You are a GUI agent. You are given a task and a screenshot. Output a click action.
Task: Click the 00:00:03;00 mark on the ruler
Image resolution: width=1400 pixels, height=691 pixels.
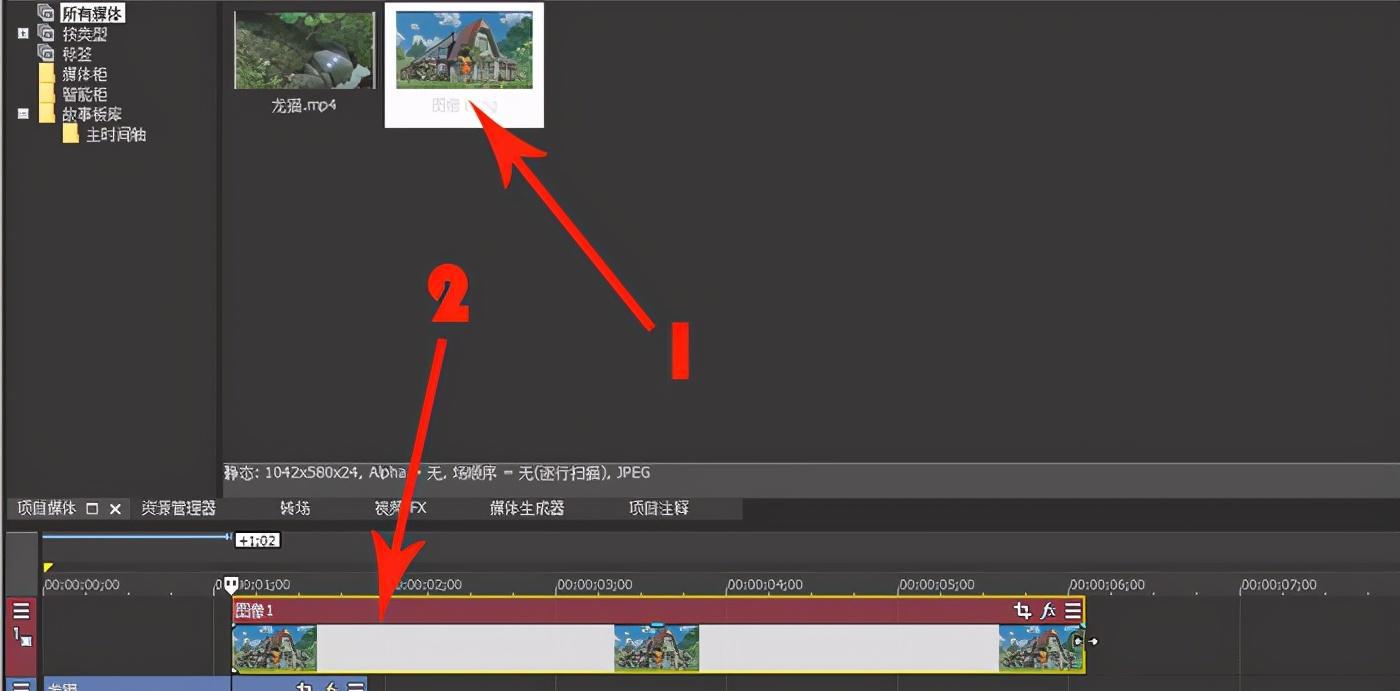click(596, 584)
